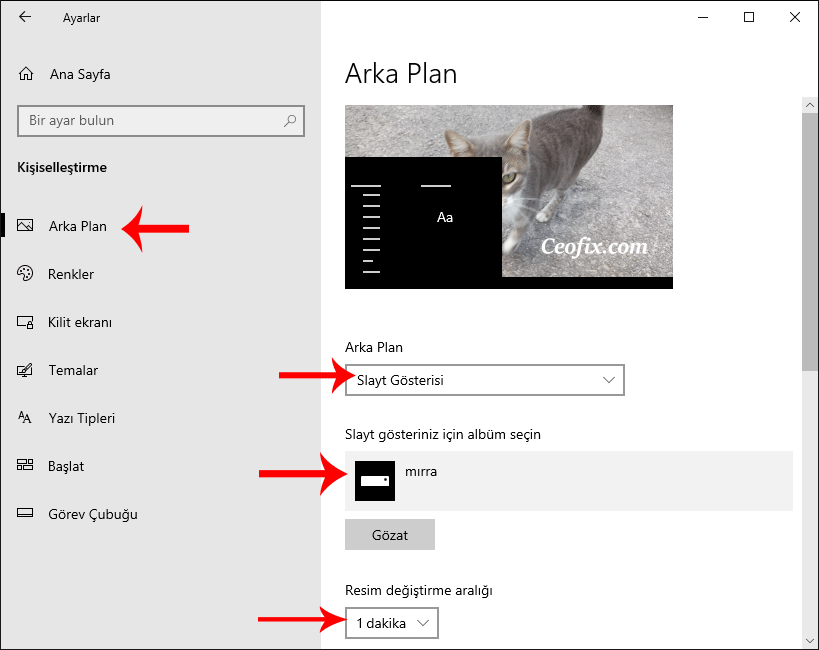Click the vertical scrollbar thumb
819x650 pixels.
click(810, 242)
